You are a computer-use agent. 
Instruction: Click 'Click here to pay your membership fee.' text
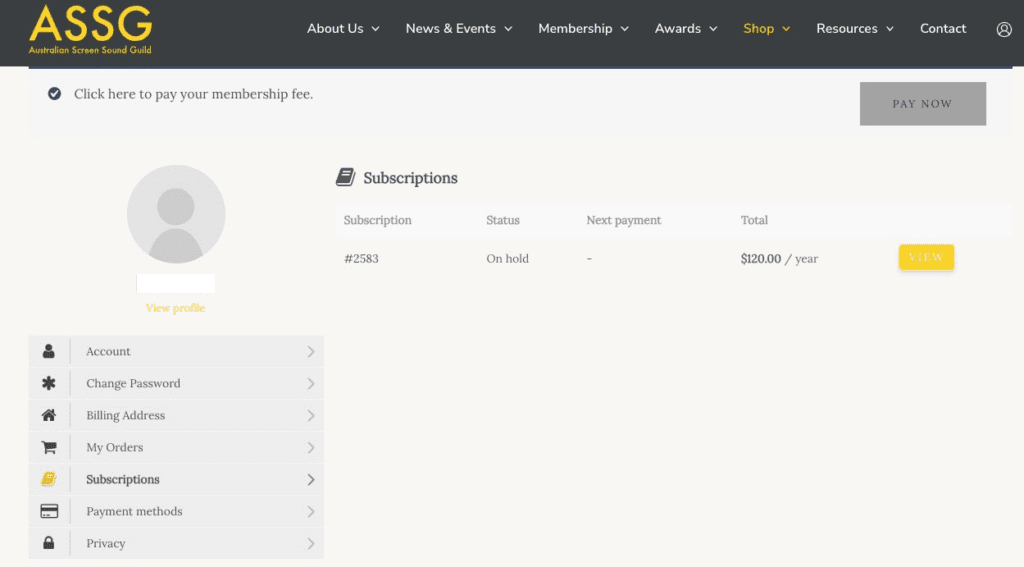coord(193,94)
